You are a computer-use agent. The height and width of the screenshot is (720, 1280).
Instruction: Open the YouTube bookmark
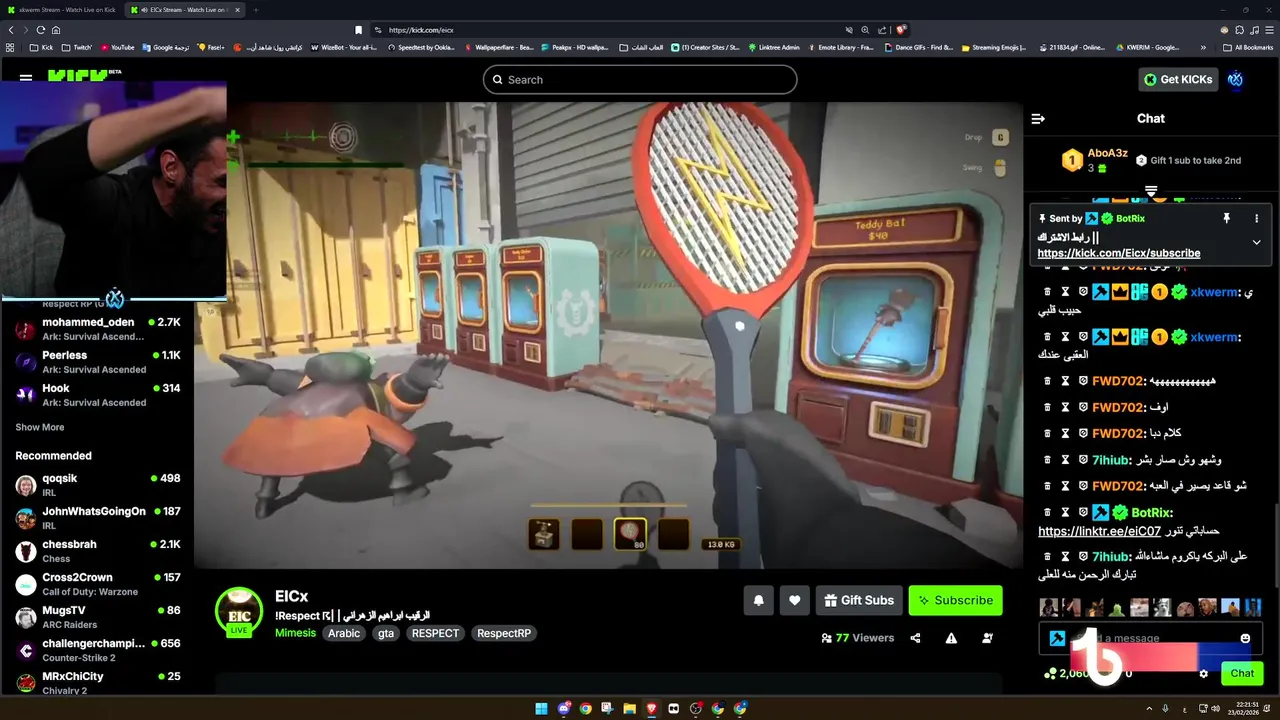click(x=117, y=47)
